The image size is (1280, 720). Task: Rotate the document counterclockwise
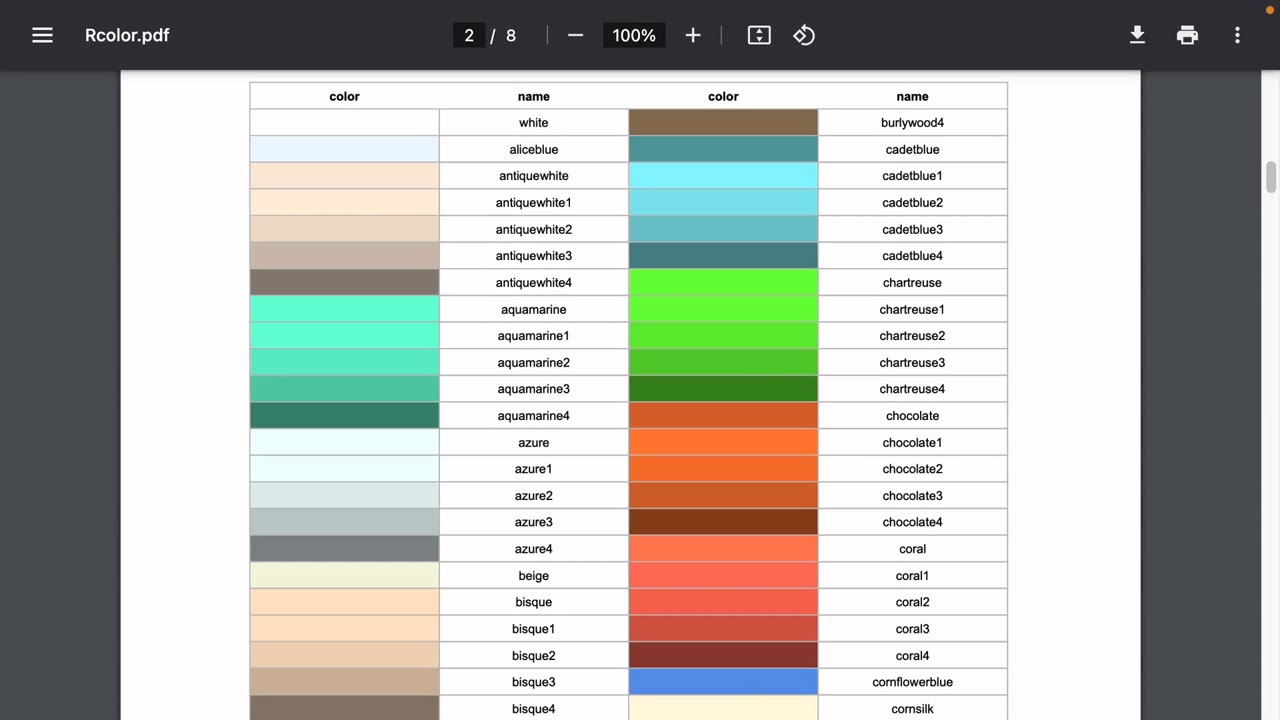click(804, 35)
